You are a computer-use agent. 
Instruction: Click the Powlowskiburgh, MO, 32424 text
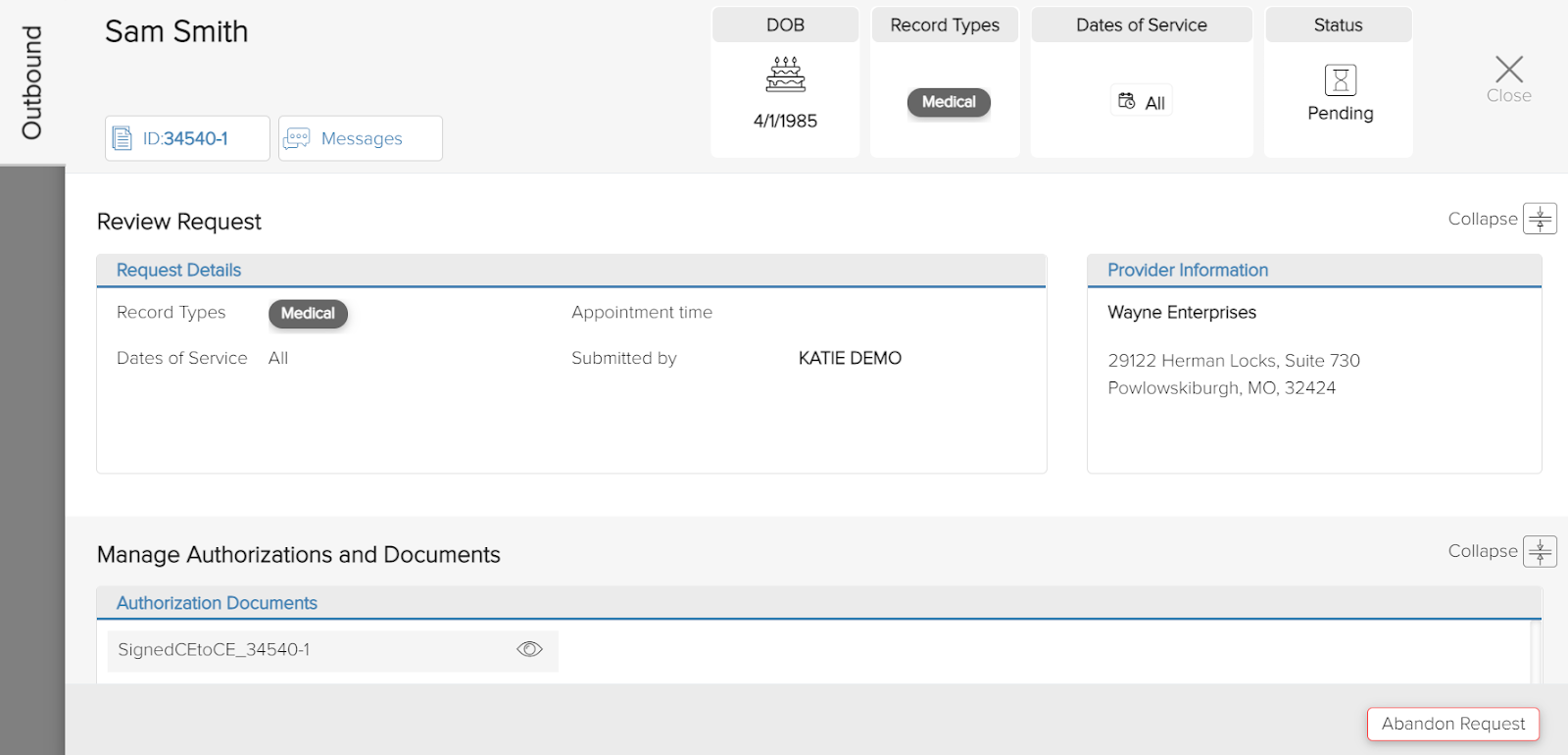[1222, 387]
